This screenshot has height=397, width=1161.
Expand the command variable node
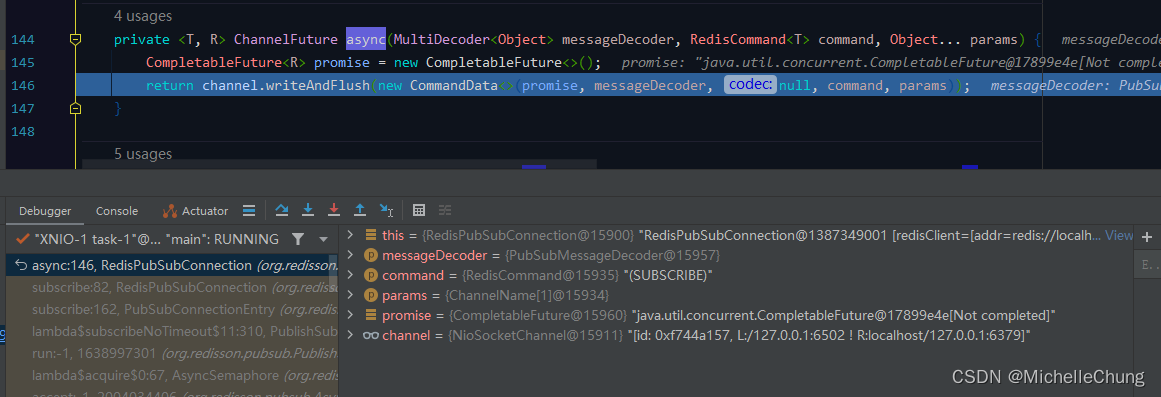pos(351,276)
